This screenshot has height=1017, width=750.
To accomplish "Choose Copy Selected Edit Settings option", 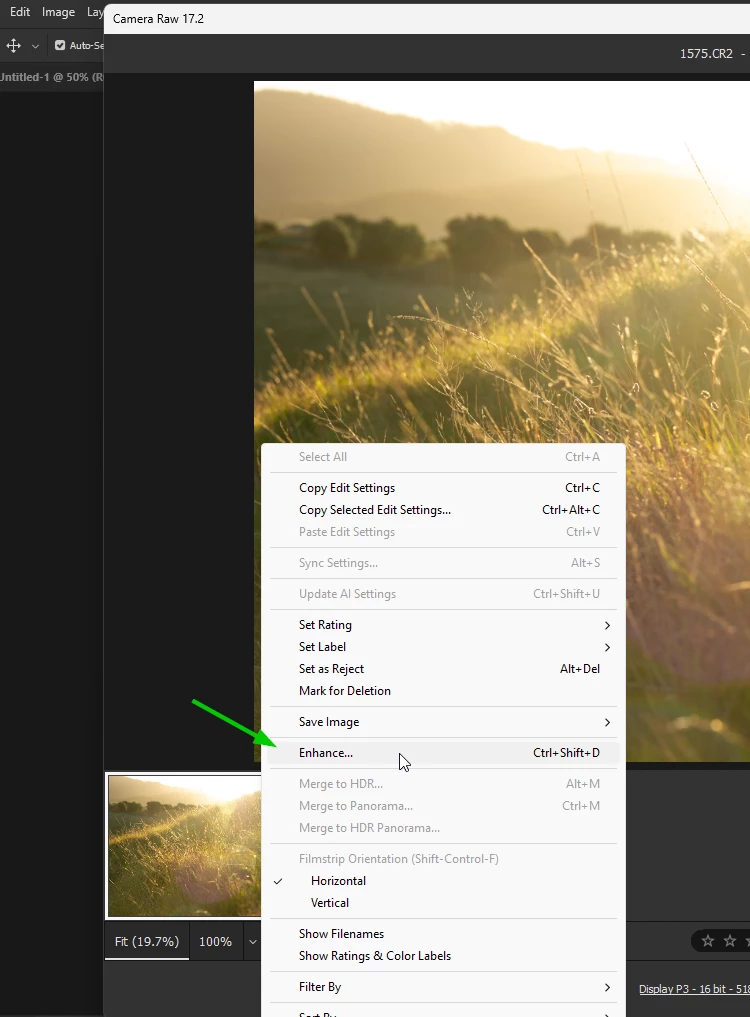I will 443,510.
